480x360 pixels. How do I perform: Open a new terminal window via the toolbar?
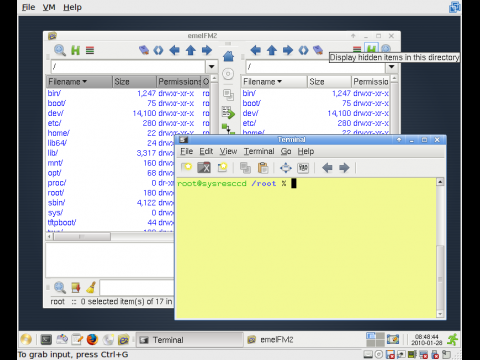click(x=222, y=167)
